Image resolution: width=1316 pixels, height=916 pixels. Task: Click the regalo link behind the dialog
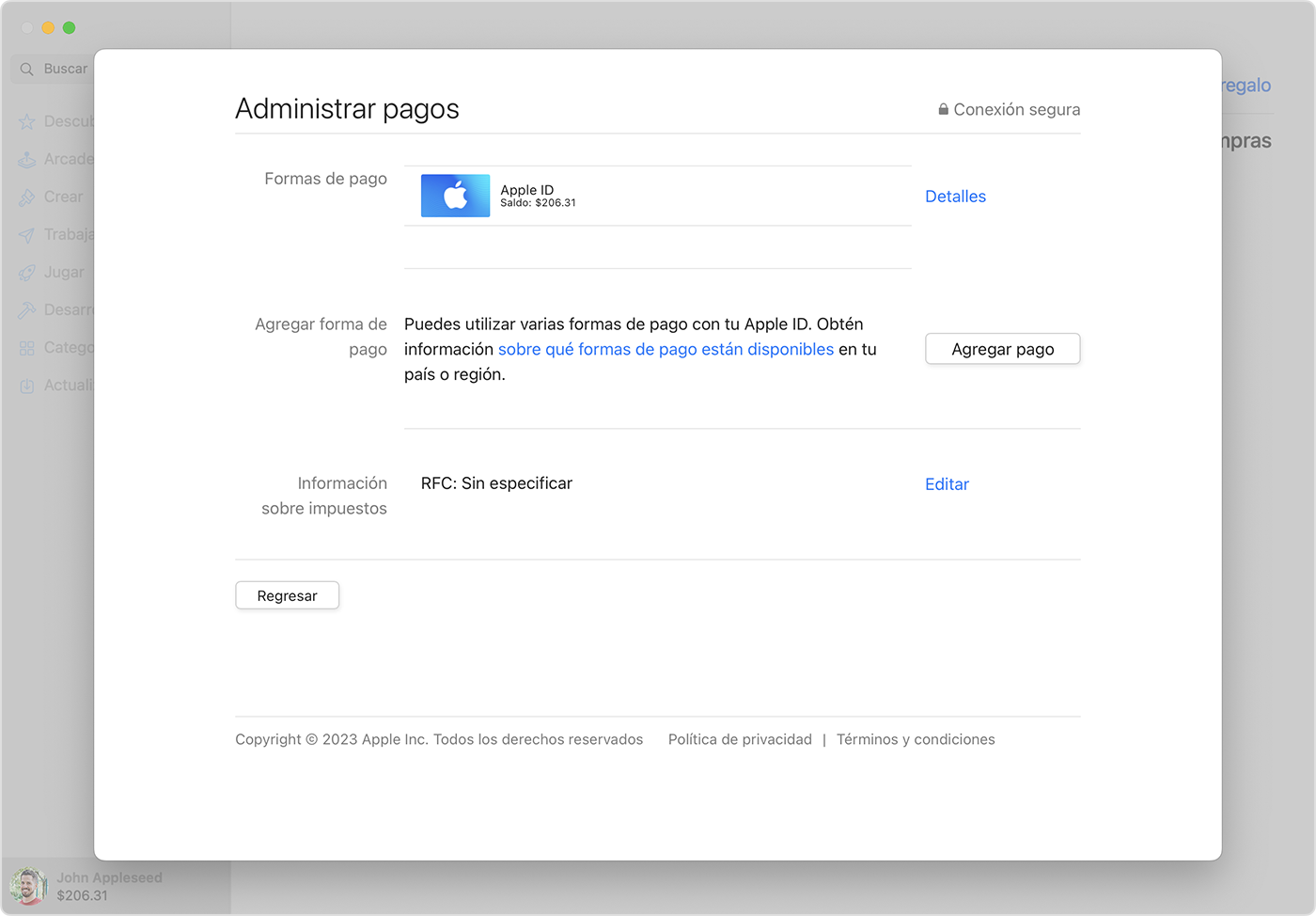coord(1246,86)
